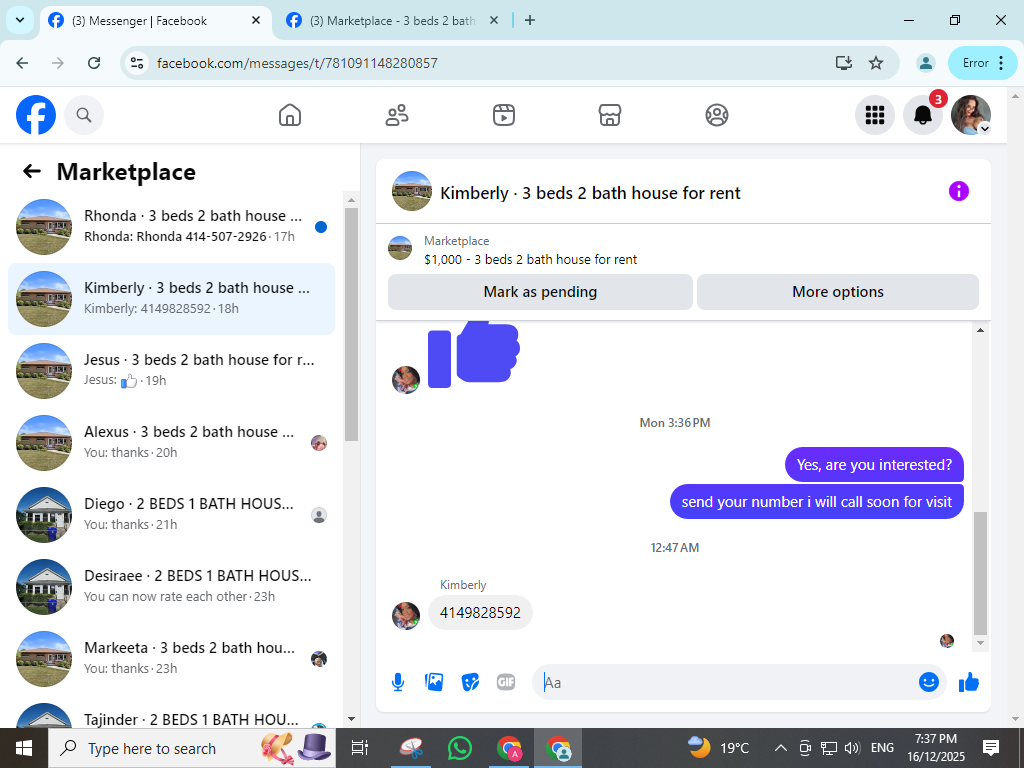Close the Marketplace browser tab
Viewport: 1024px width, 768px height.
point(494,21)
